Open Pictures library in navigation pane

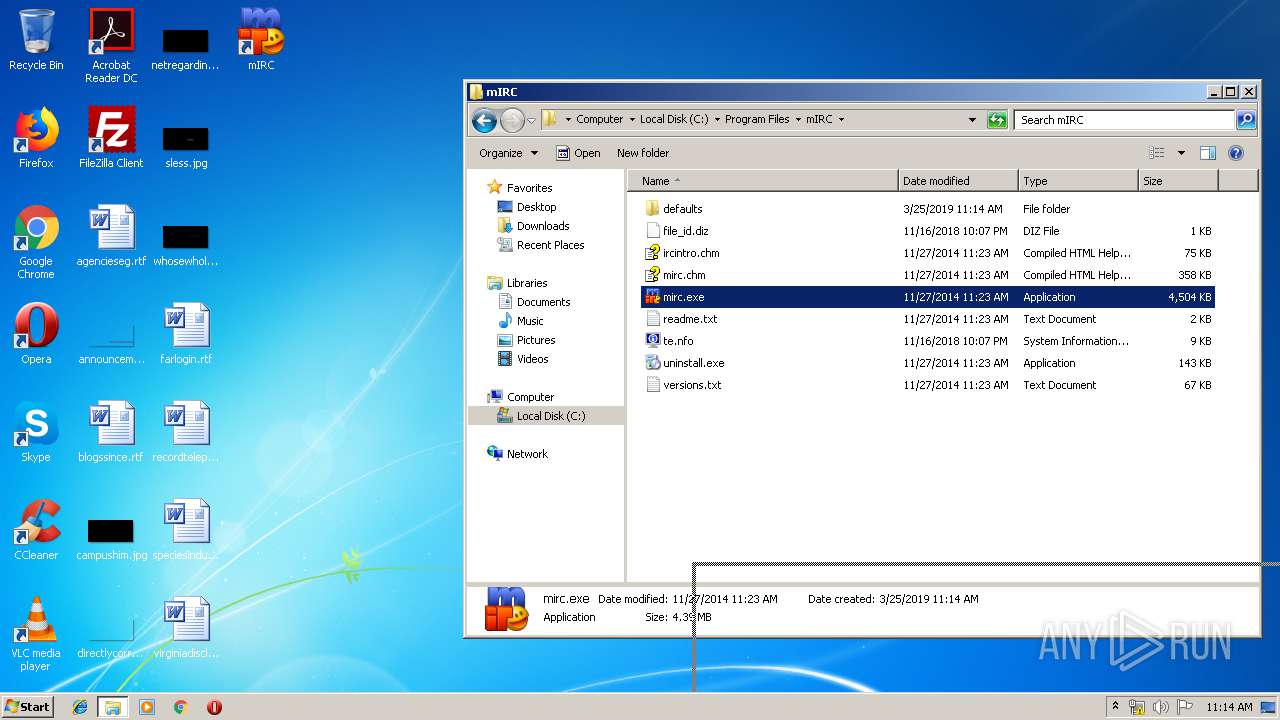(x=536, y=340)
